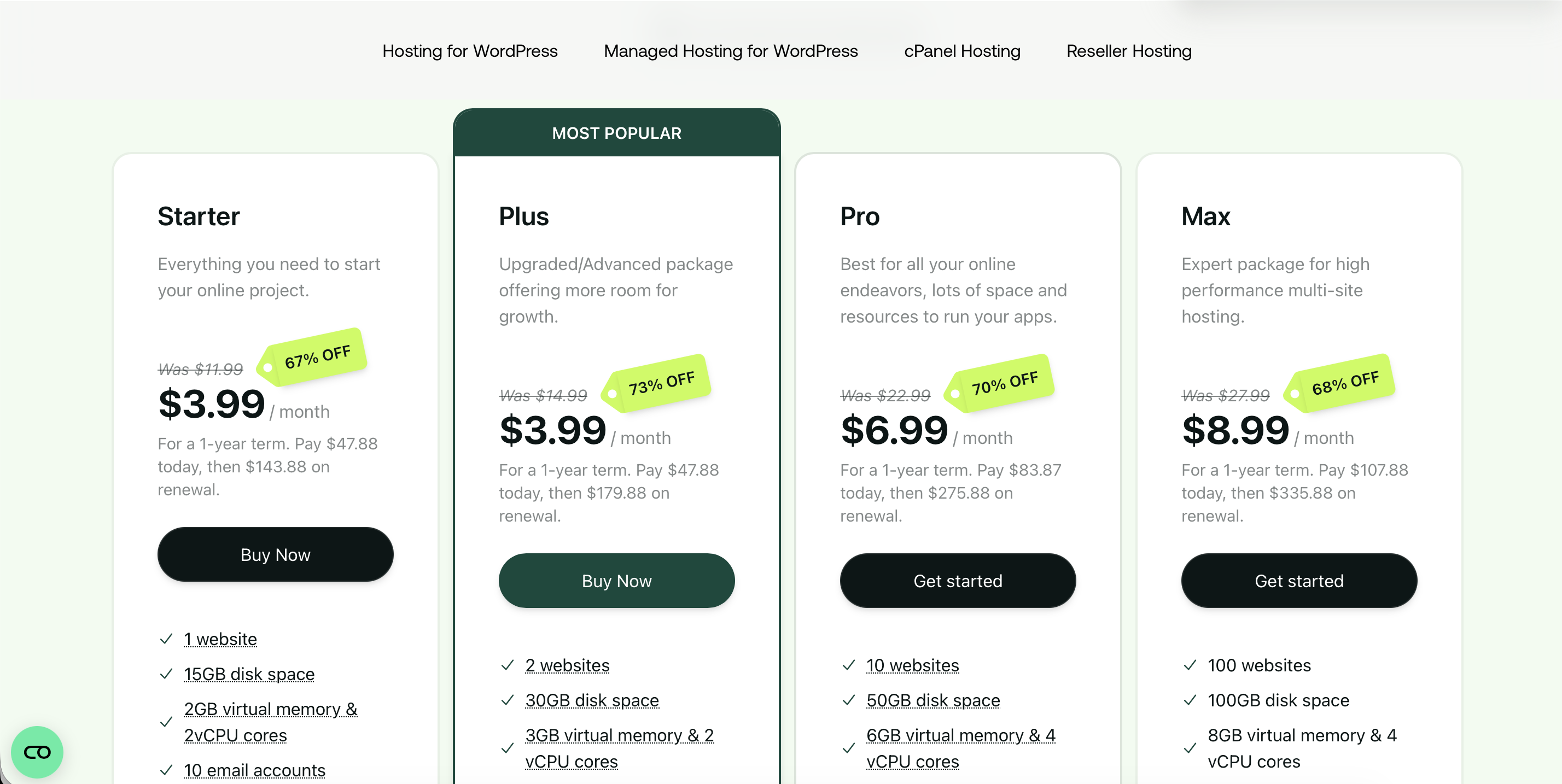Screen dimensions: 1562x784
Task: Click Get started on Max plan
Action: pyautogui.click(x=1299, y=581)
